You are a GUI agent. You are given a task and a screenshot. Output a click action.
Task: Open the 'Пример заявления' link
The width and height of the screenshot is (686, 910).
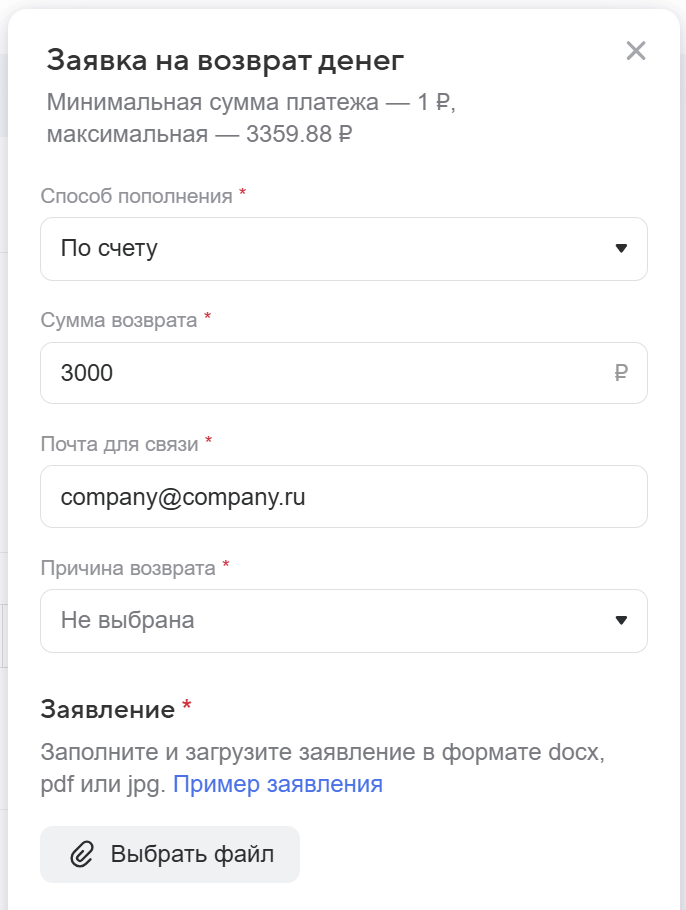point(278,784)
